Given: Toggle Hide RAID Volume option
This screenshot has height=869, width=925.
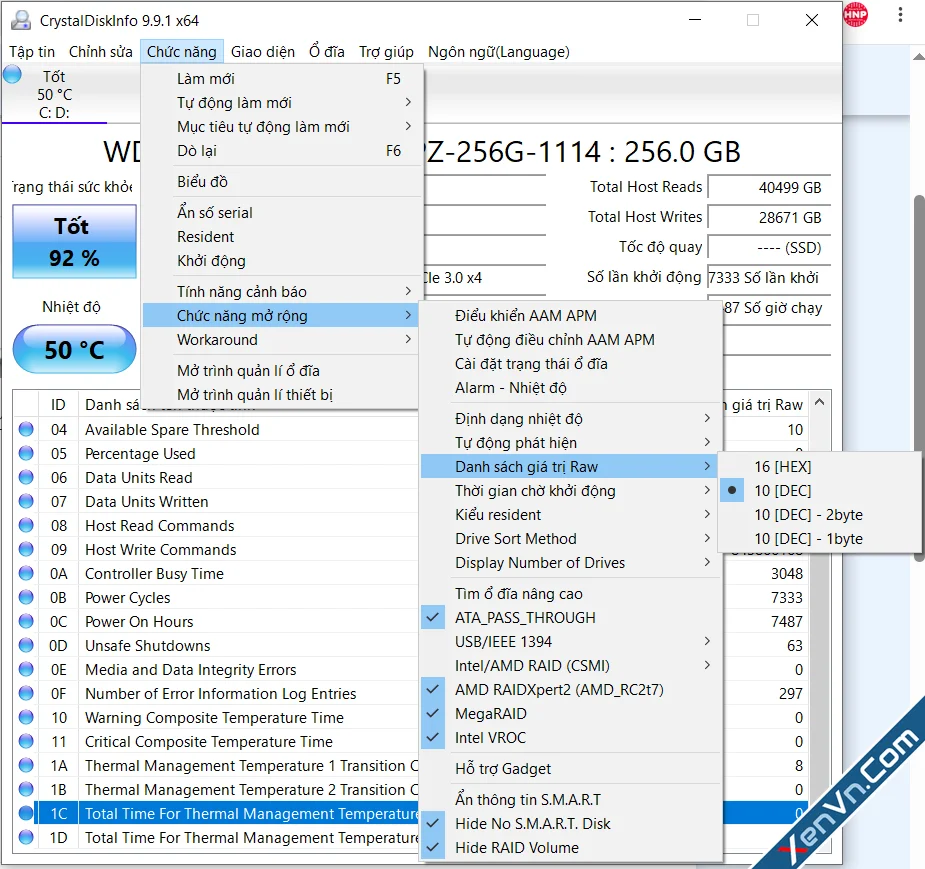Looking at the screenshot, I should pyautogui.click(x=571, y=847).
